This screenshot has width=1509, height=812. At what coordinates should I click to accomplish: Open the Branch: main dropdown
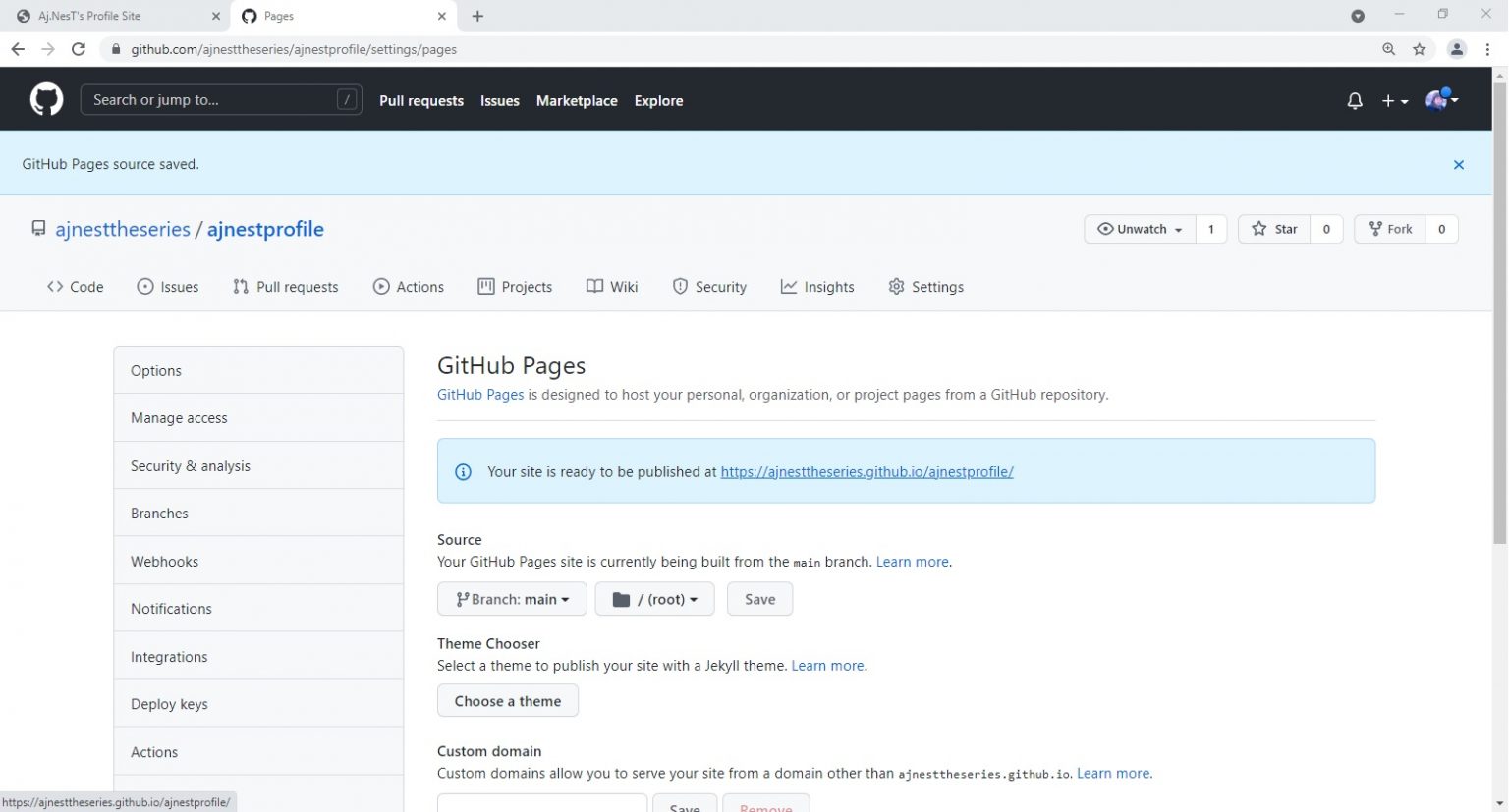[512, 599]
